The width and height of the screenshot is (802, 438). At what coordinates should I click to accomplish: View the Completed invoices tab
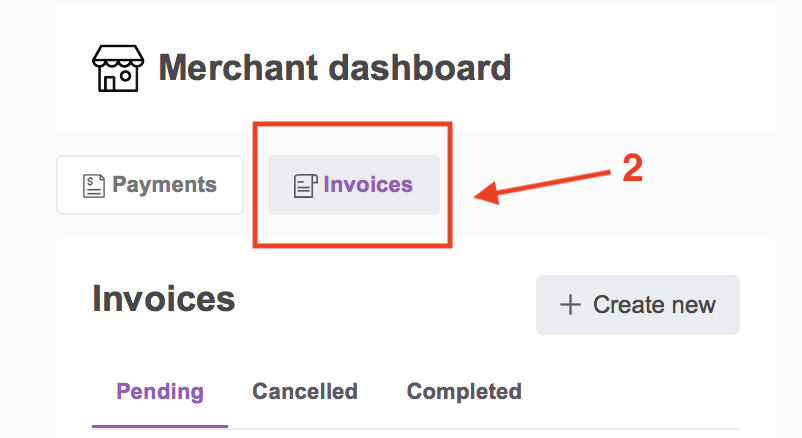[464, 392]
